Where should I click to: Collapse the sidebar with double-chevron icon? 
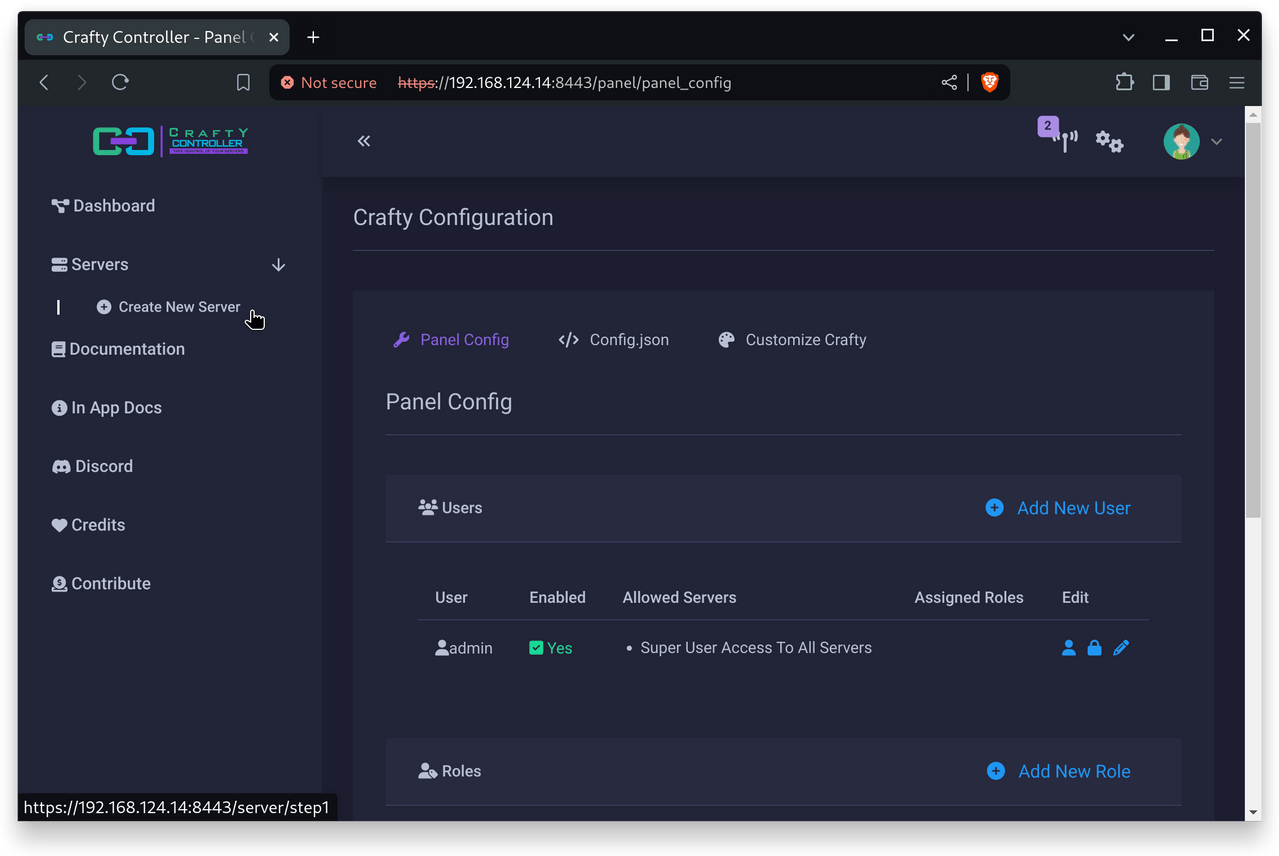[364, 141]
